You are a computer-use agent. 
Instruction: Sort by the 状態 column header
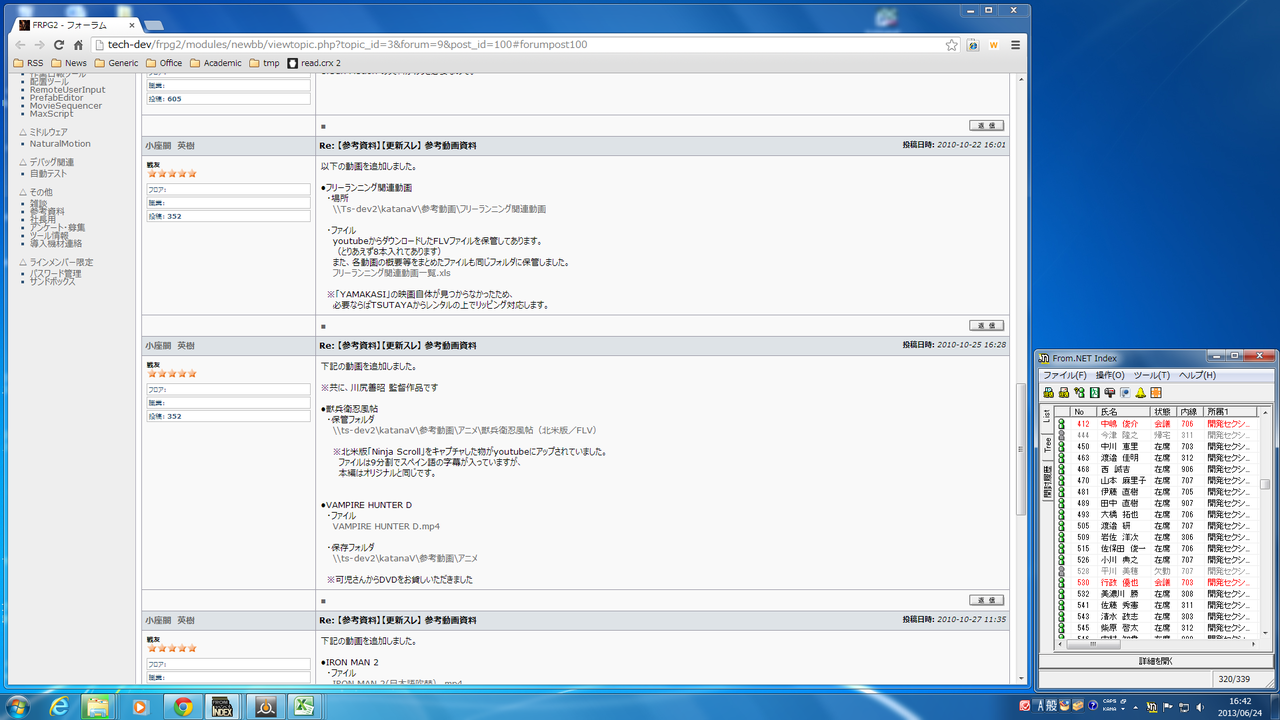pyautogui.click(x=1162, y=411)
